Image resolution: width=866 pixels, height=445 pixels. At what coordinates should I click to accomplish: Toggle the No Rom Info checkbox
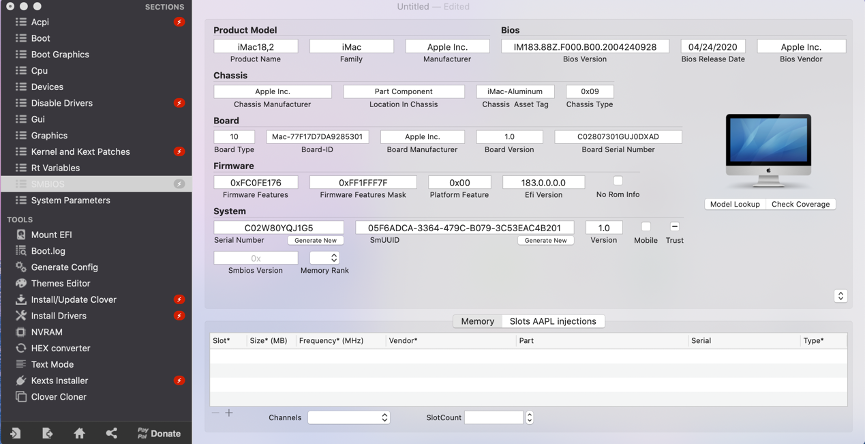(x=618, y=181)
